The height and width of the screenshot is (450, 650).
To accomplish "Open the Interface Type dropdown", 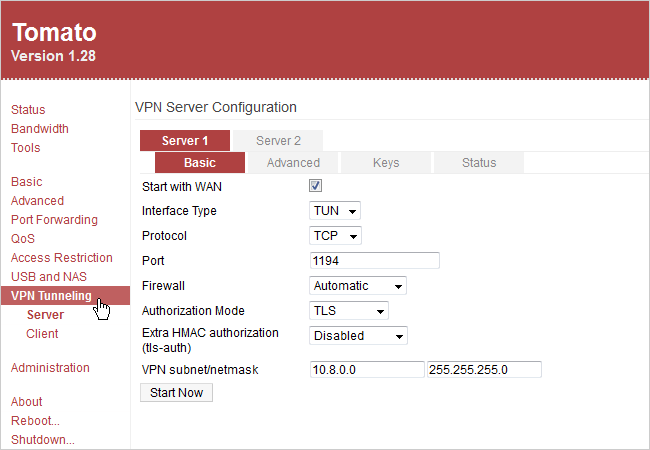I will pos(335,211).
